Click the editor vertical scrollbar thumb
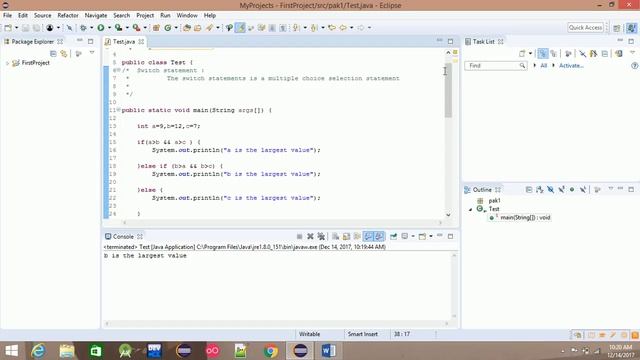 point(448,90)
